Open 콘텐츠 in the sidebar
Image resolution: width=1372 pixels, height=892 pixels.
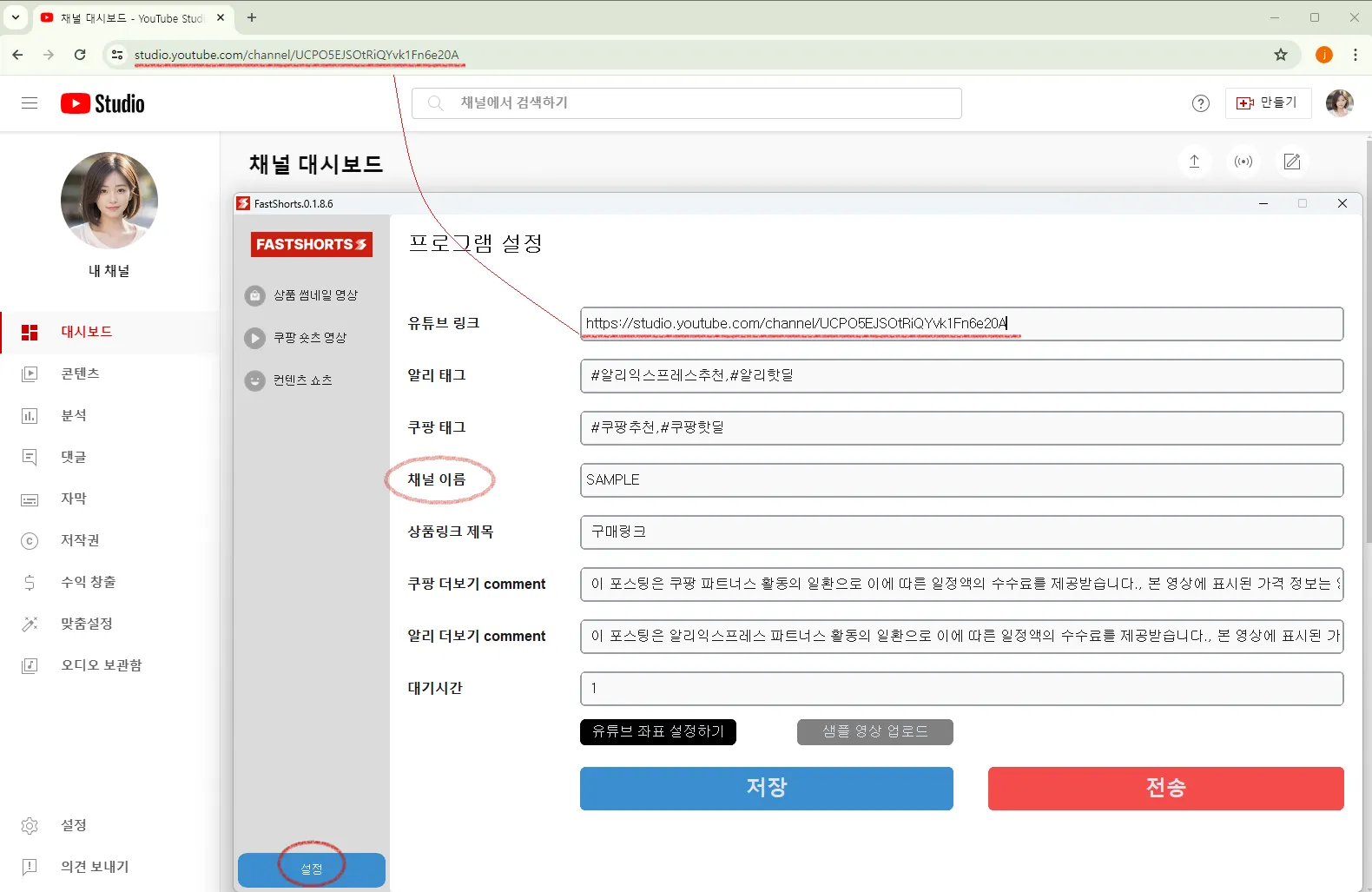pos(110,373)
